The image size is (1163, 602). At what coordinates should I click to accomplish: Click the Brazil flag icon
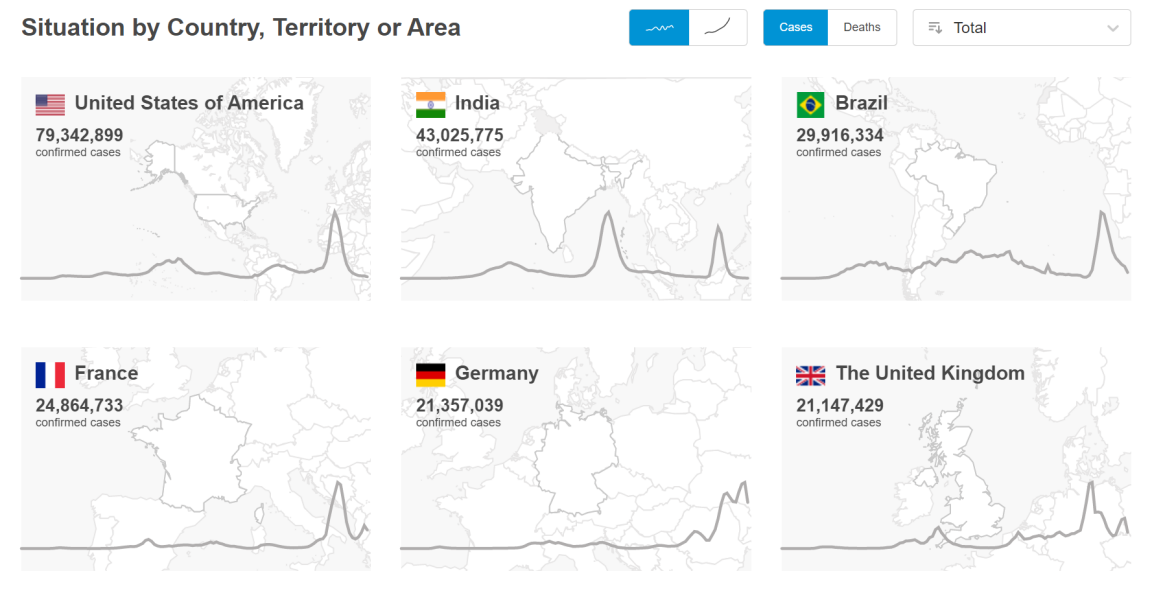pos(810,104)
